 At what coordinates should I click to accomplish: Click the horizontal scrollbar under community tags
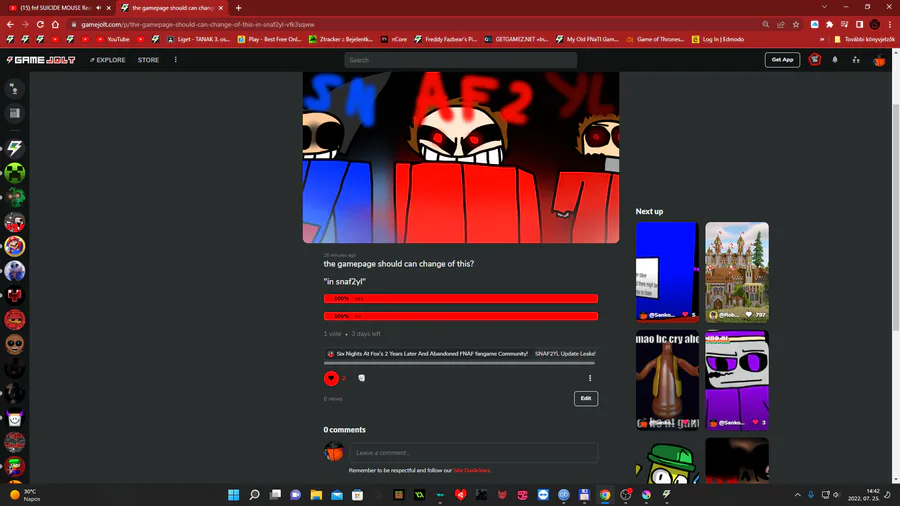click(459, 363)
